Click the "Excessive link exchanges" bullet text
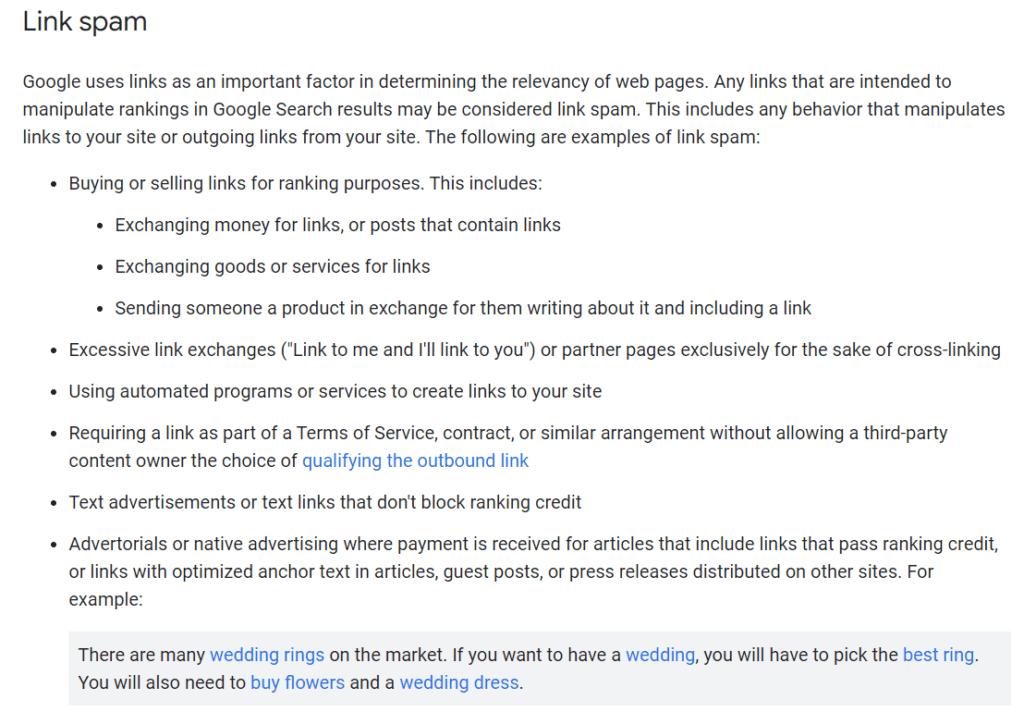 point(534,350)
